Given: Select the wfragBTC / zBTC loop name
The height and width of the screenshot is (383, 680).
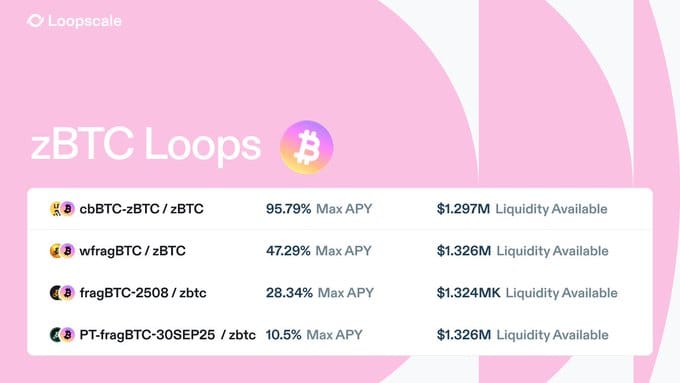Looking at the screenshot, I should (132, 251).
